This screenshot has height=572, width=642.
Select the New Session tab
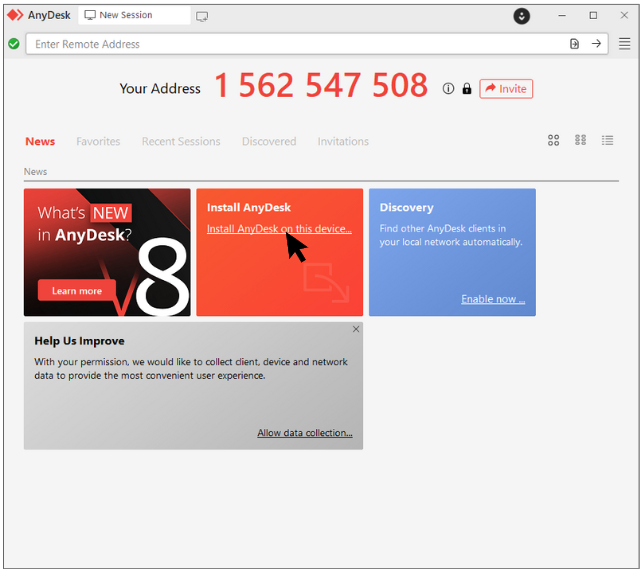click(134, 15)
